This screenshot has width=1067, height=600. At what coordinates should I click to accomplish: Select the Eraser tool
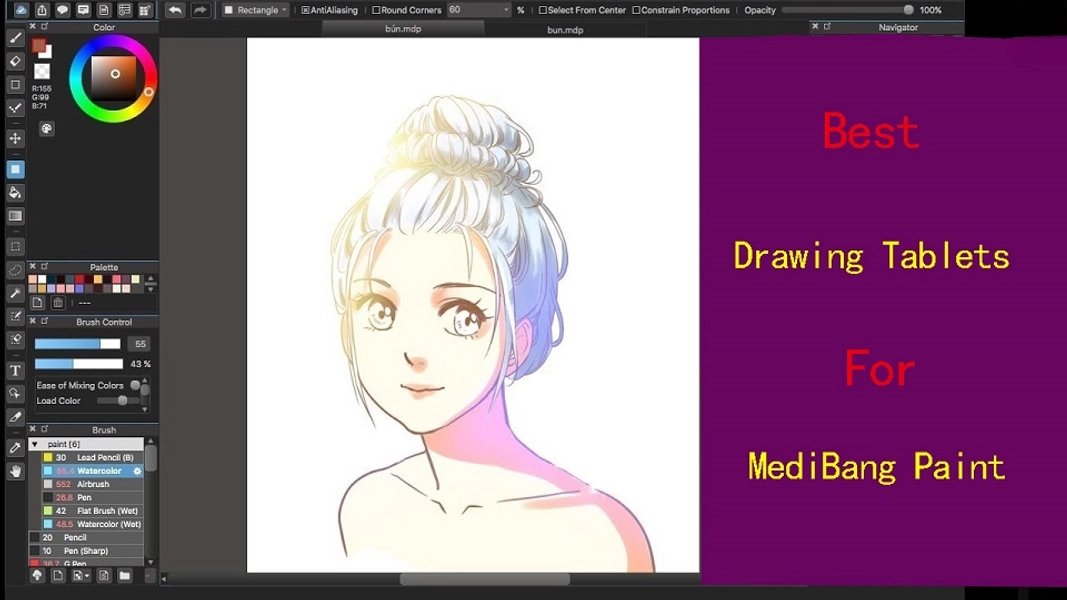point(14,61)
